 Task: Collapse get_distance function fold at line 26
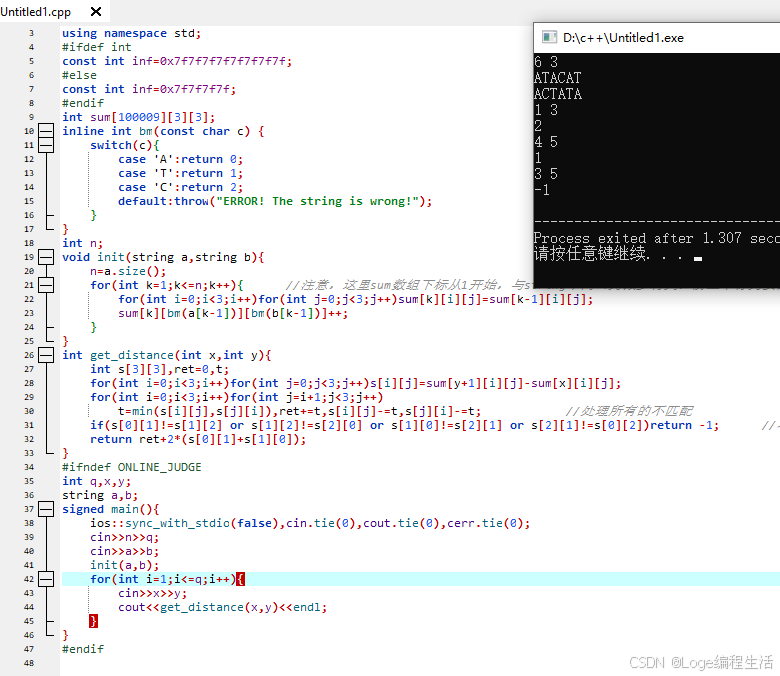point(46,355)
